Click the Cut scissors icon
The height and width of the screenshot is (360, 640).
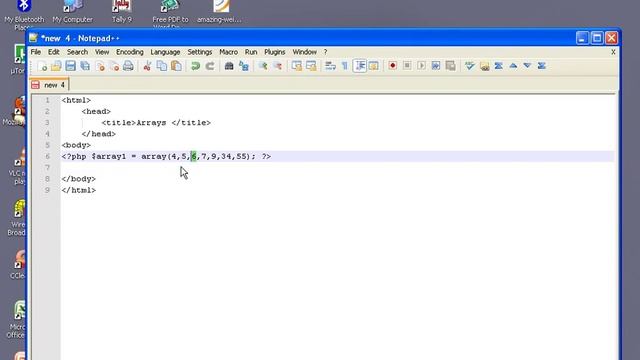[x=147, y=66]
